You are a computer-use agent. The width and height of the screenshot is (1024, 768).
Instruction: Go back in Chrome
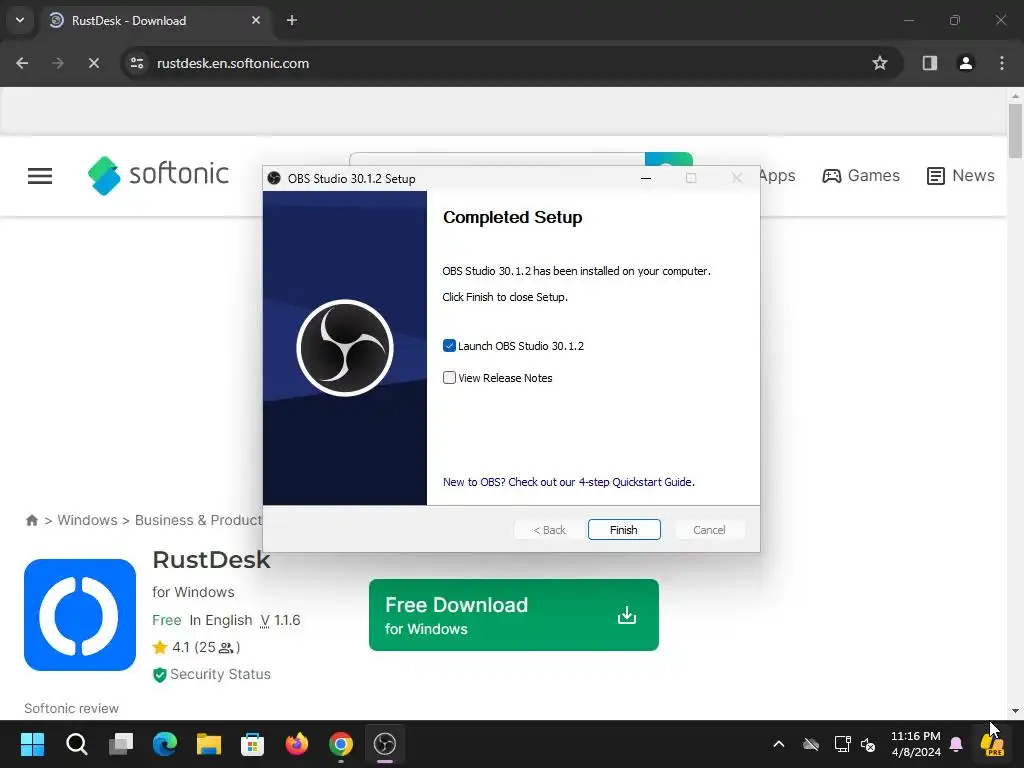[22, 63]
